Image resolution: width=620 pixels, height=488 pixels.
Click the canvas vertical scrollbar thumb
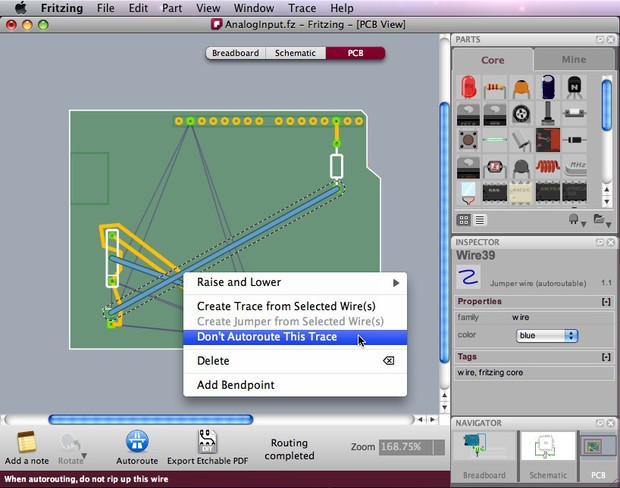[x=444, y=232]
